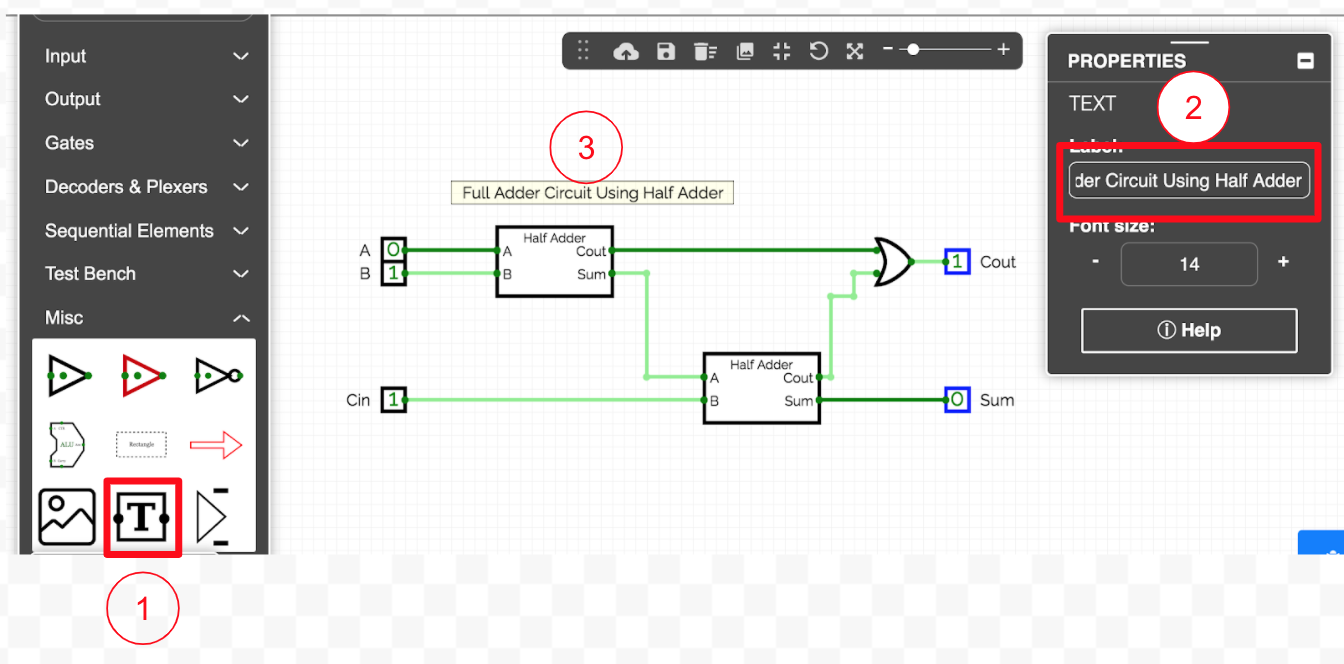Toggle input B bit value
The width and height of the screenshot is (1344, 664).
click(x=394, y=273)
